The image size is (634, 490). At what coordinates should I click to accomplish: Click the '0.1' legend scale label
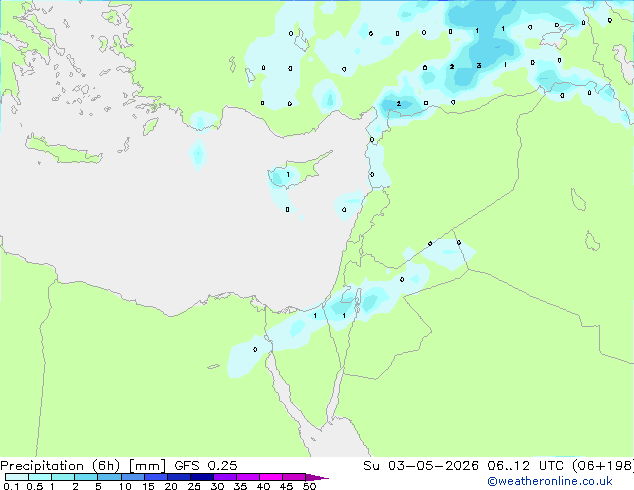coord(11,486)
